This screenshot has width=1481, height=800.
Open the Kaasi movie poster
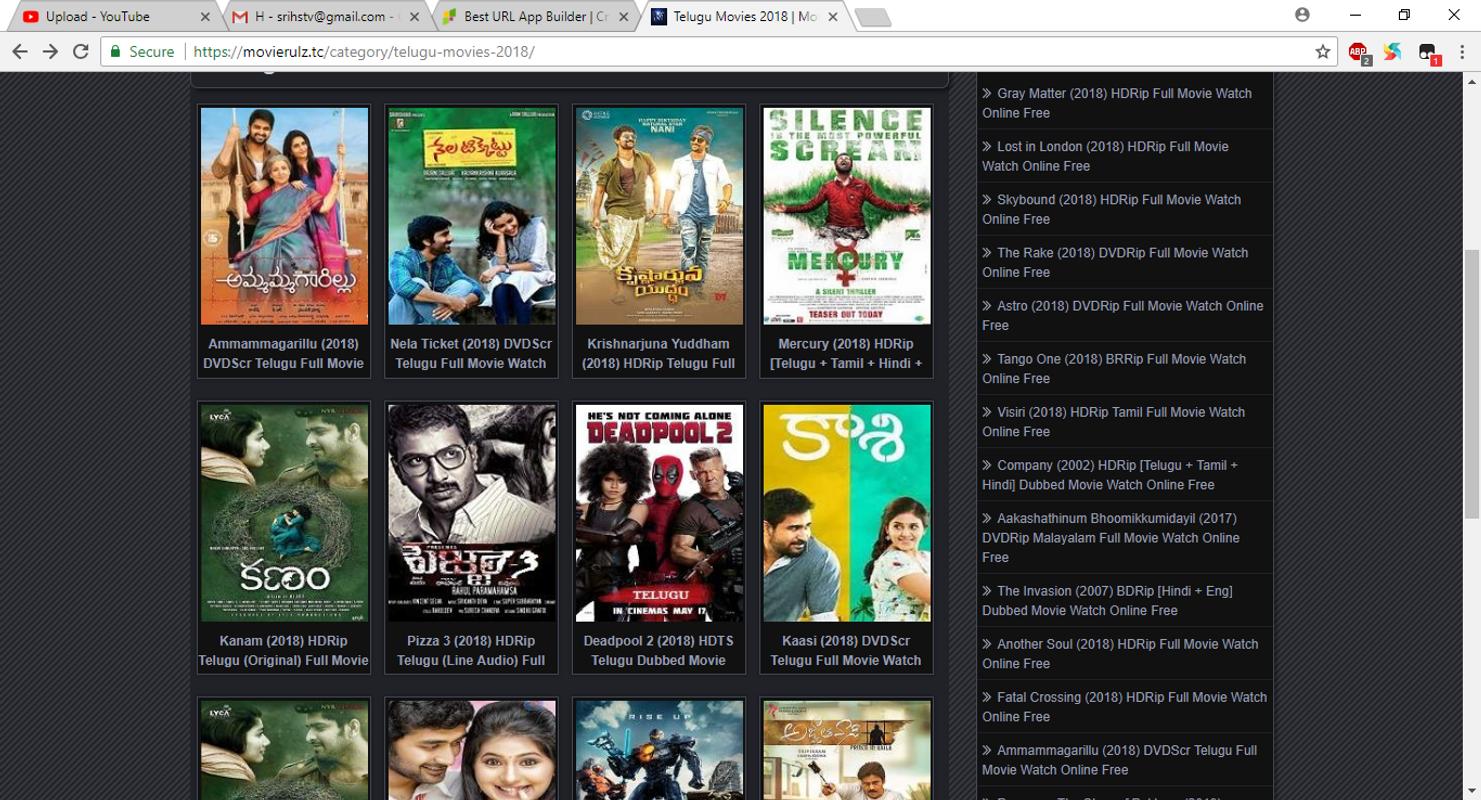[x=847, y=513]
